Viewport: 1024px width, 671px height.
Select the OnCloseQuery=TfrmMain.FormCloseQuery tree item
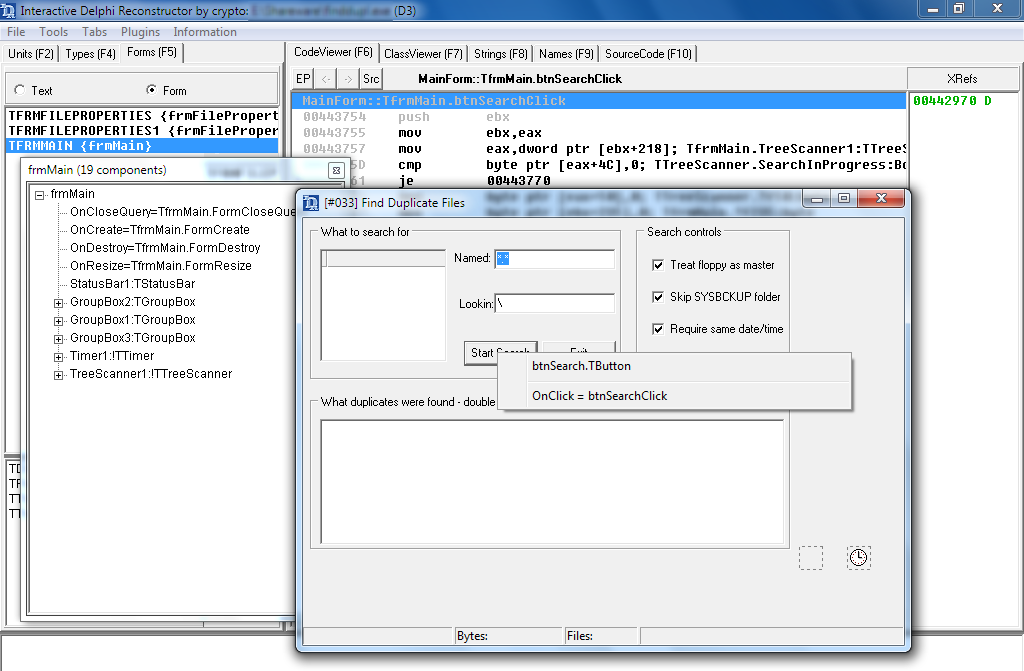183,212
